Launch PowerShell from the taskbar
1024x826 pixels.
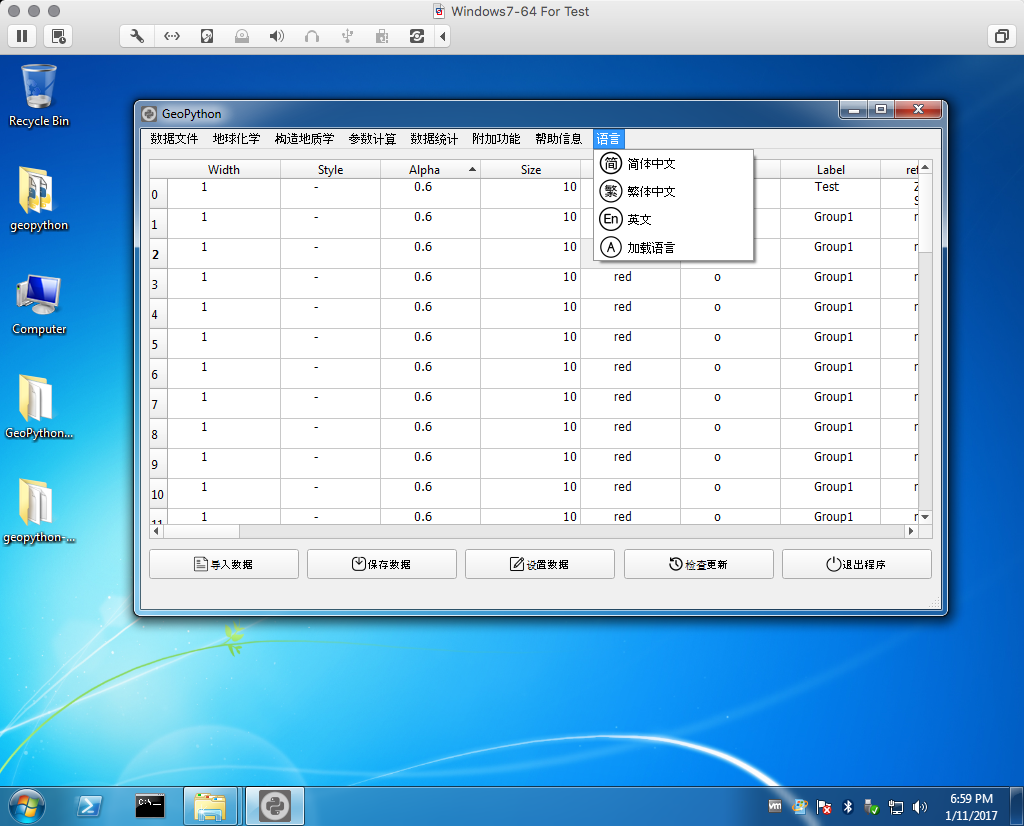click(89, 806)
